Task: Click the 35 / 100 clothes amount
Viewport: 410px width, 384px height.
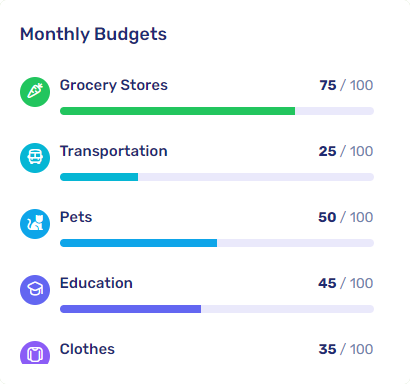Action: tap(346, 349)
